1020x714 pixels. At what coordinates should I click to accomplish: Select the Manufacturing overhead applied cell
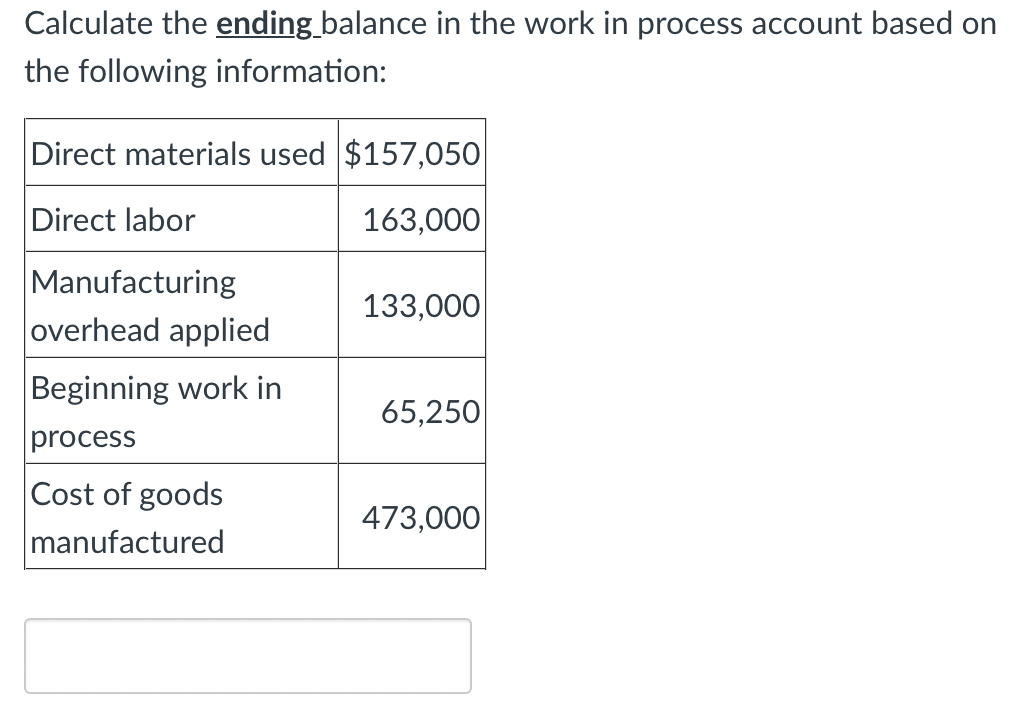(150, 305)
